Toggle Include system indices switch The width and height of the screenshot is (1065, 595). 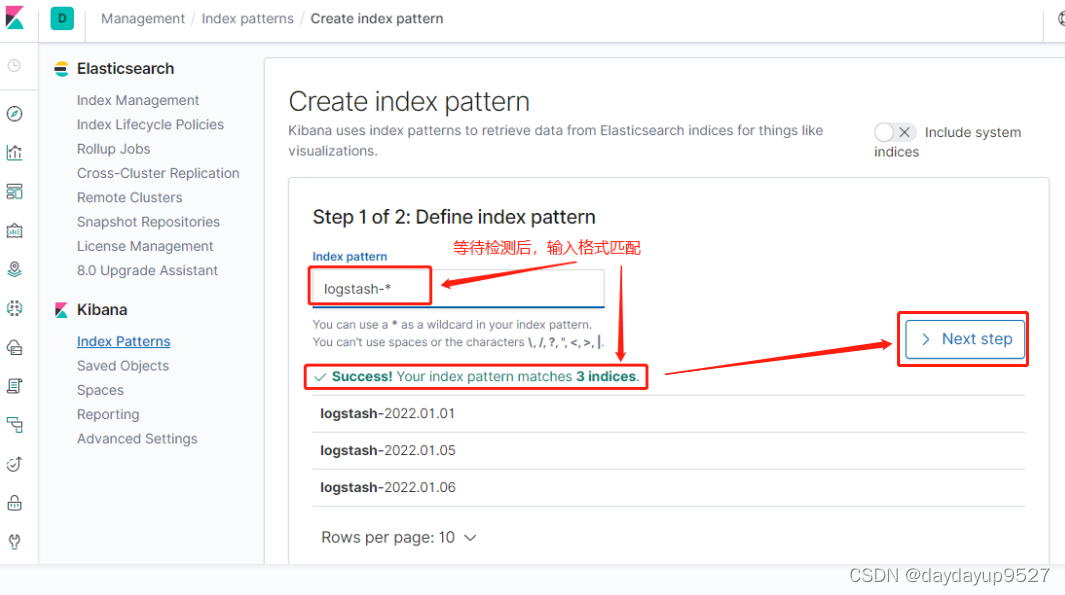coord(895,132)
